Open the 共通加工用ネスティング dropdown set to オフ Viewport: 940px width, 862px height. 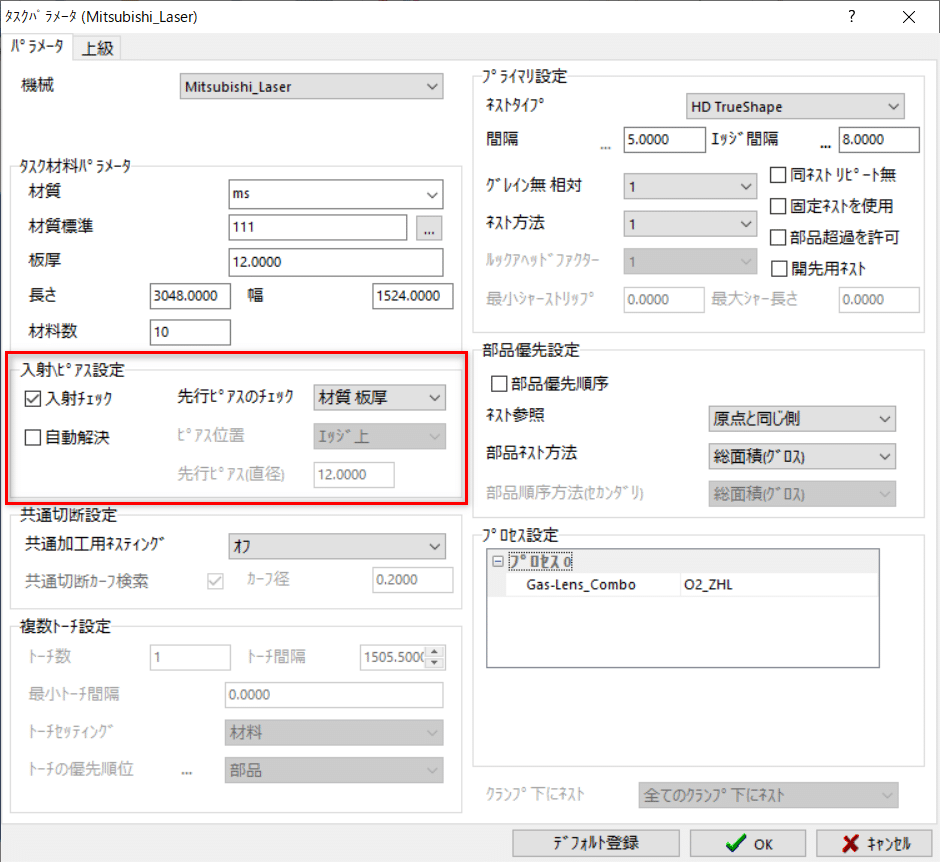337,546
